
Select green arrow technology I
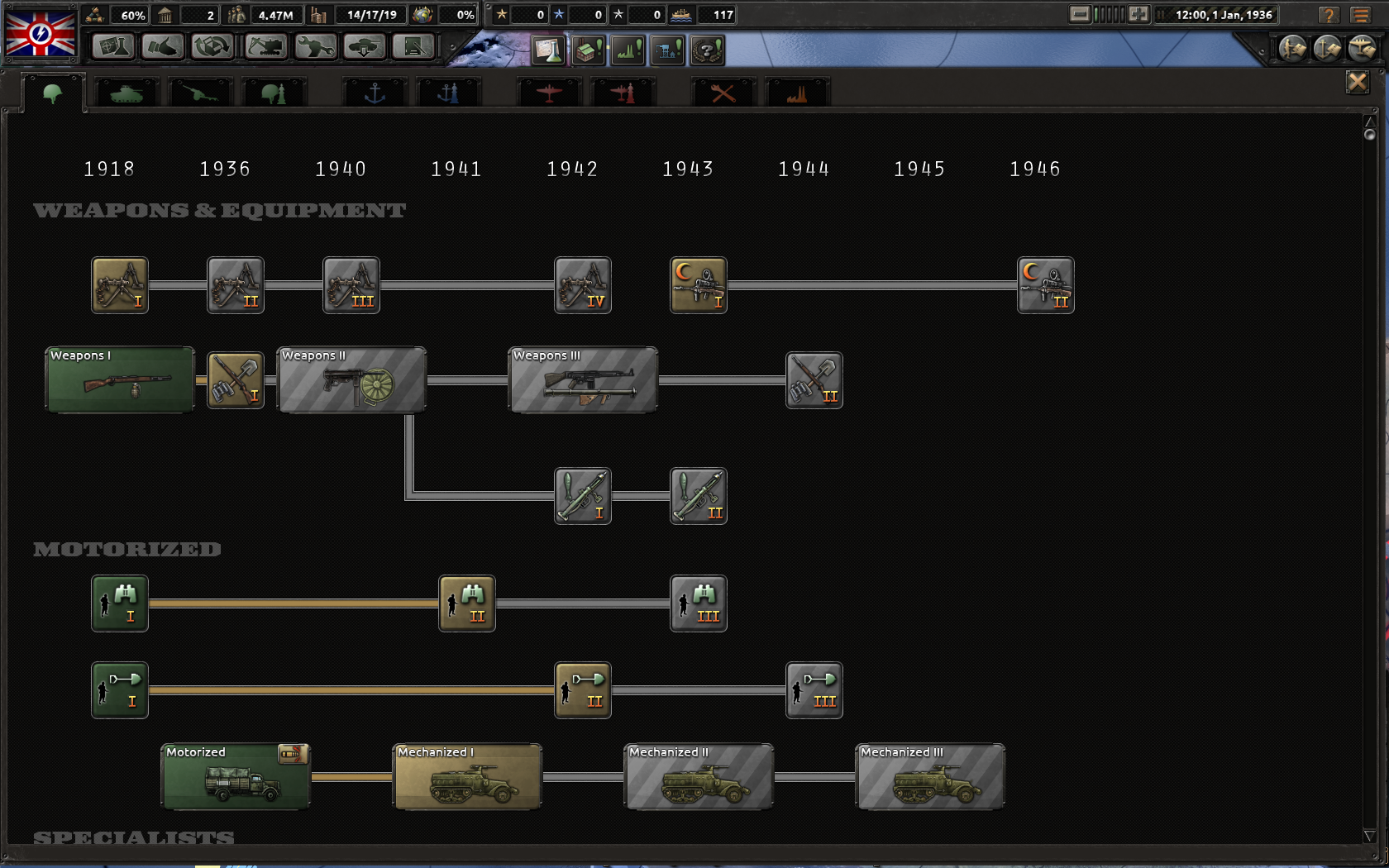click(120, 690)
